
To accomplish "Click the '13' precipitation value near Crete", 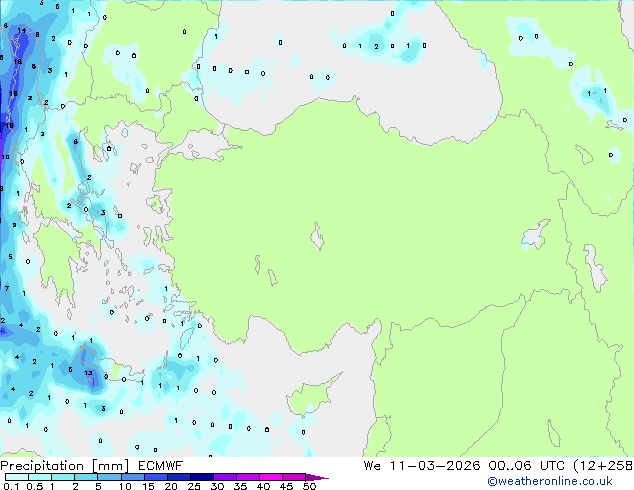I will pyautogui.click(x=89, y=373).
